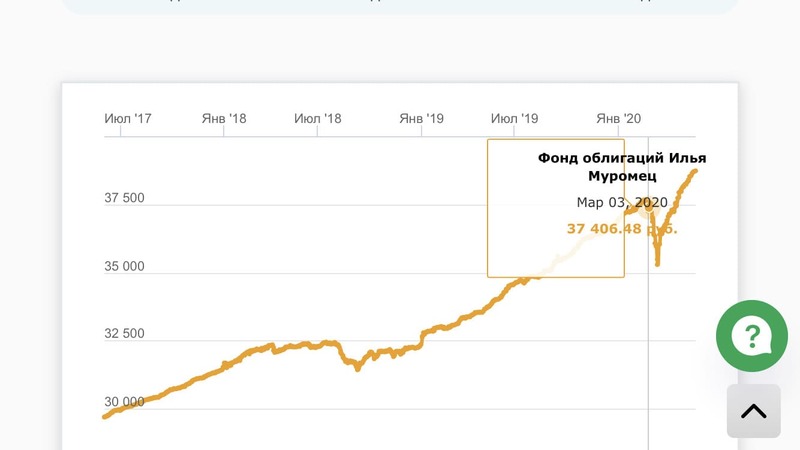800x450 pixels.
Task: Click the scroll-to-top chevron button
Action: tap(753, 410)
